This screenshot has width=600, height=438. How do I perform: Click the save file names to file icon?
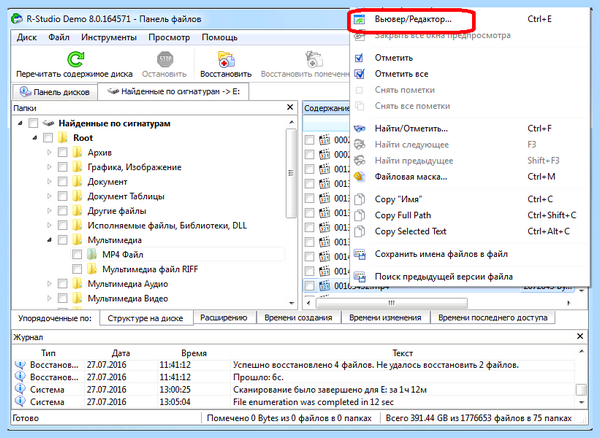tap(359, 254)
